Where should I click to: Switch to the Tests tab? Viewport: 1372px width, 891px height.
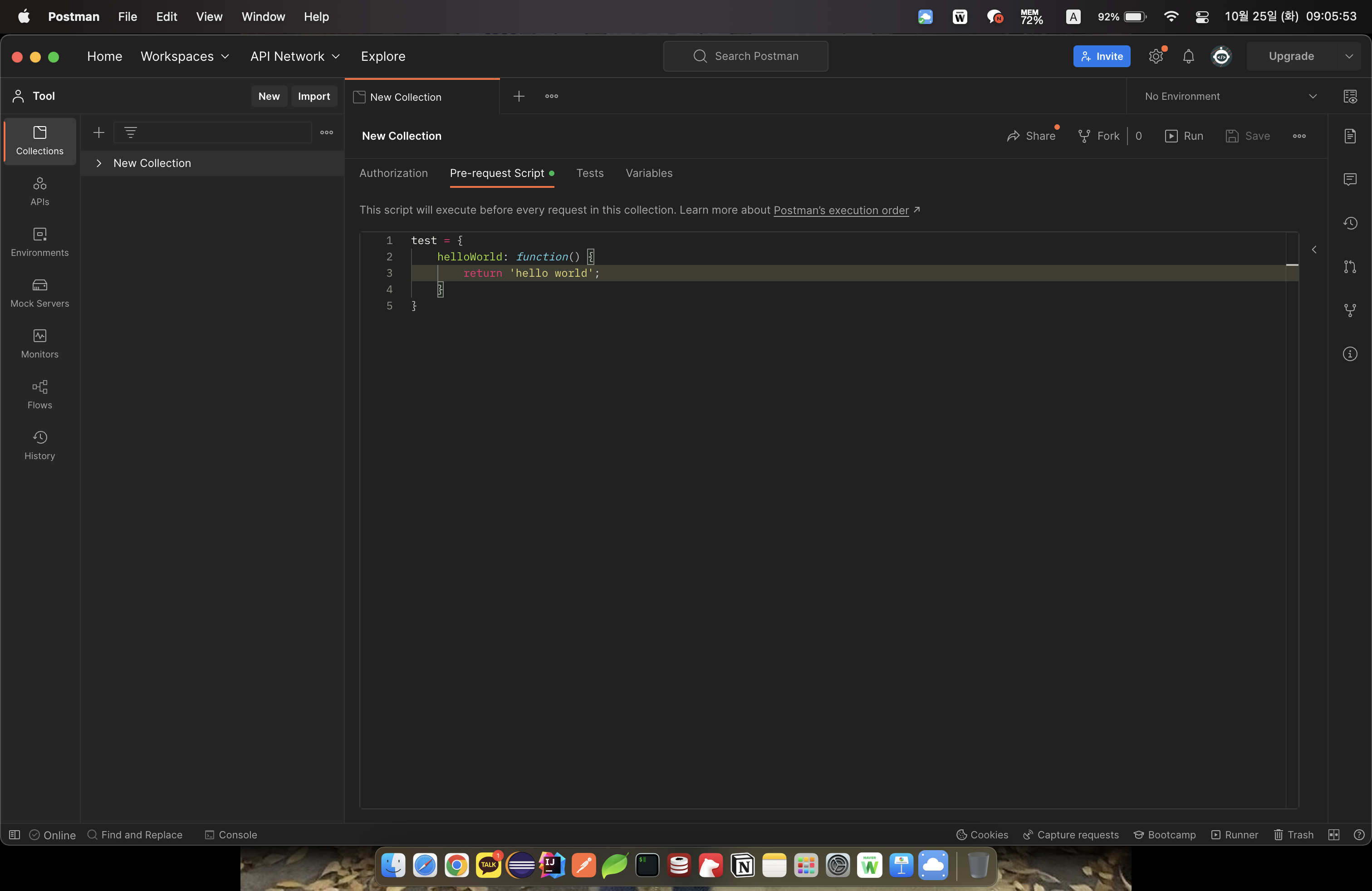[x=590, y=173]
